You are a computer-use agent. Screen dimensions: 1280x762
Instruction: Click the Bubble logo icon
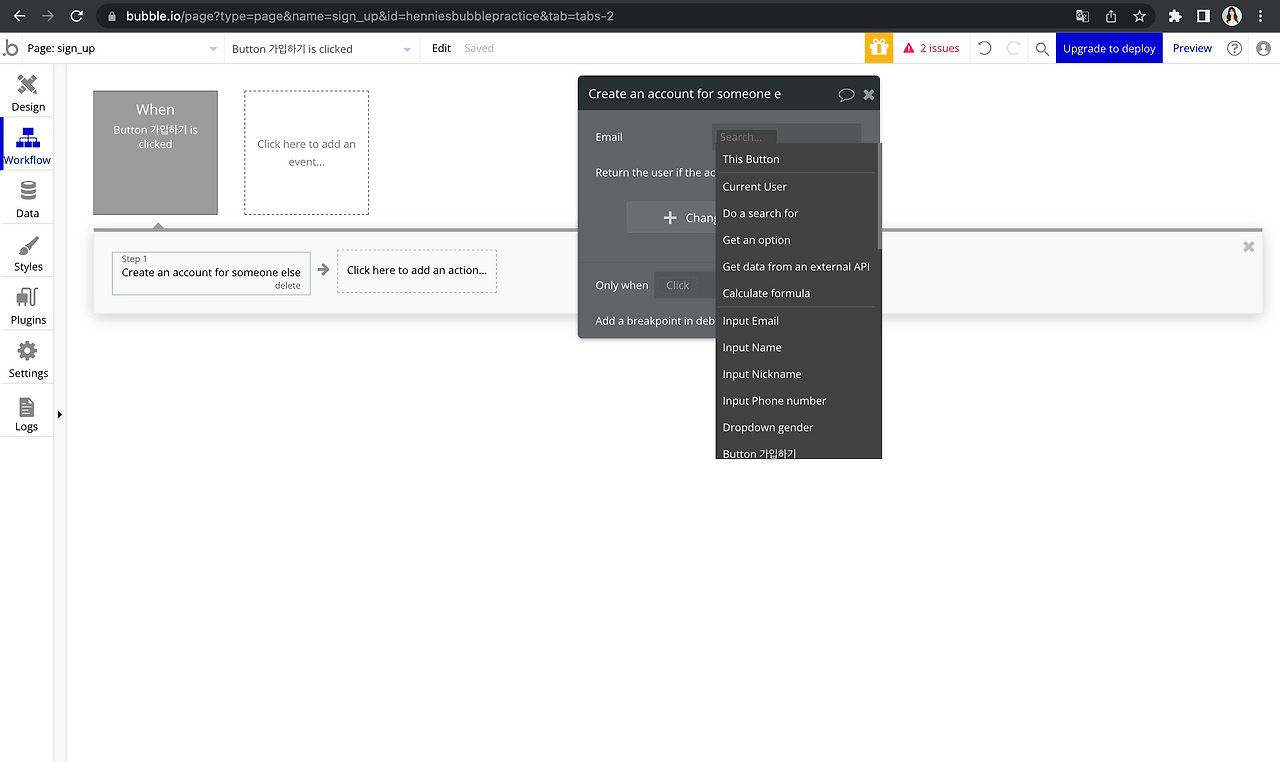(x=11, y=48)
